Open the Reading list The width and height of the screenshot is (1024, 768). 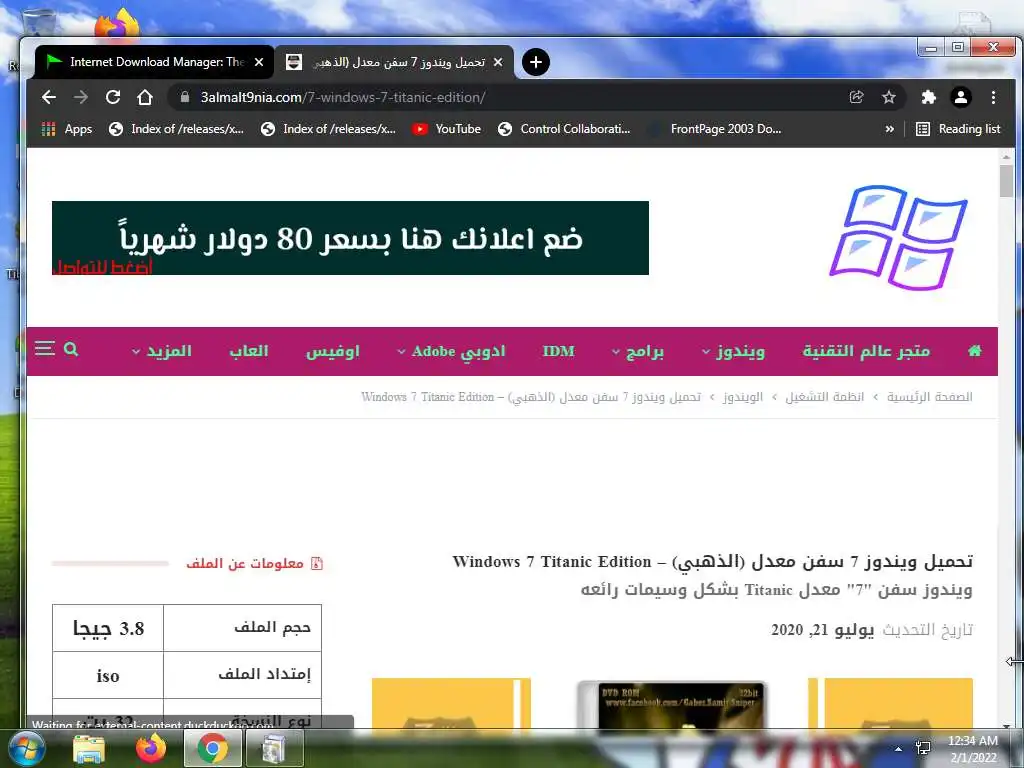(x=958, y=129)
